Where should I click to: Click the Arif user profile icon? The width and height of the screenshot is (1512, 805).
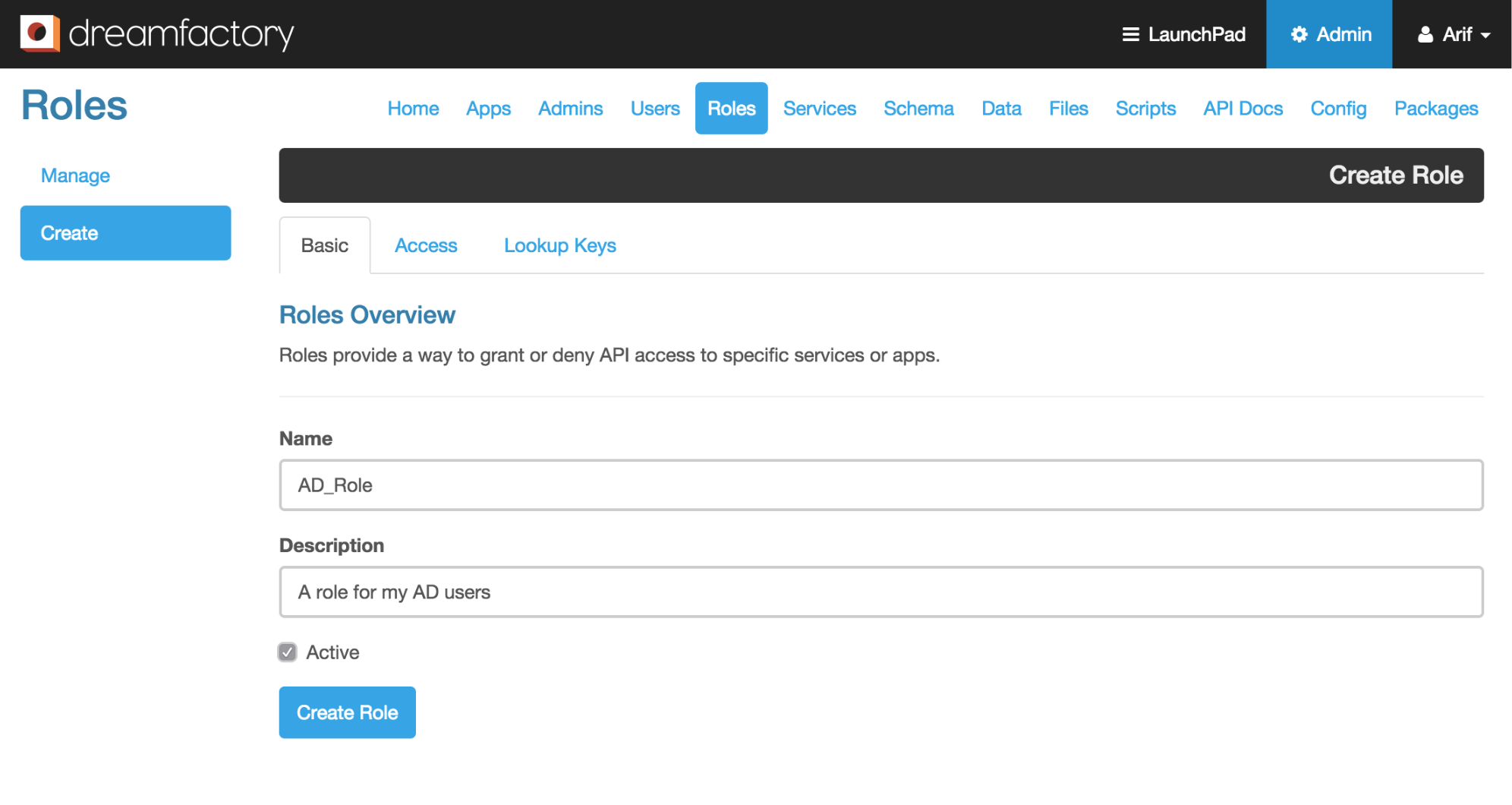(x=1424, y=34)
